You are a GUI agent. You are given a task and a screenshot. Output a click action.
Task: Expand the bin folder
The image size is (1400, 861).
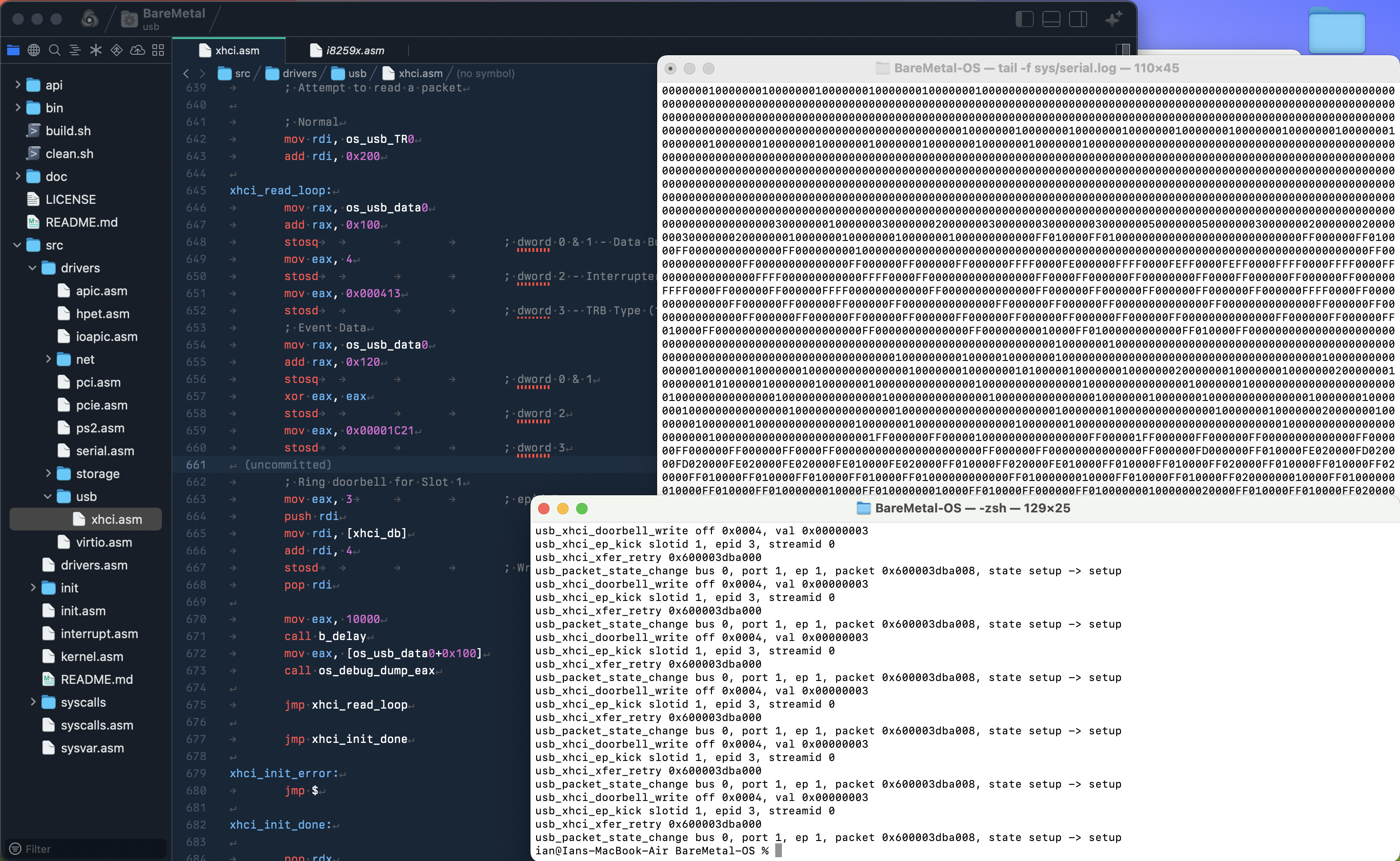17,108
